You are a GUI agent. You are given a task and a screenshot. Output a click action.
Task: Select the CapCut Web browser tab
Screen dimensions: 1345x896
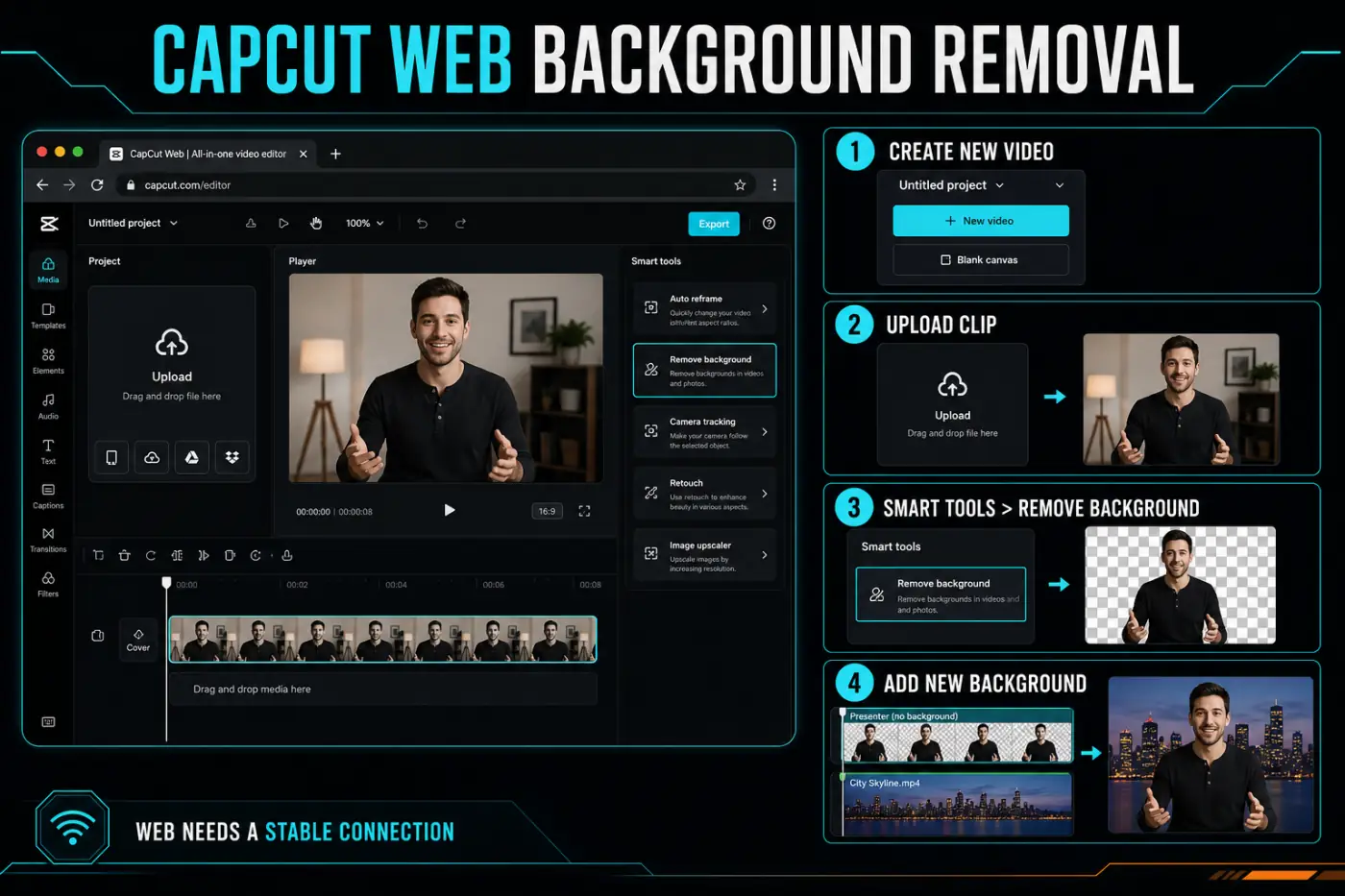pos(208,154)
